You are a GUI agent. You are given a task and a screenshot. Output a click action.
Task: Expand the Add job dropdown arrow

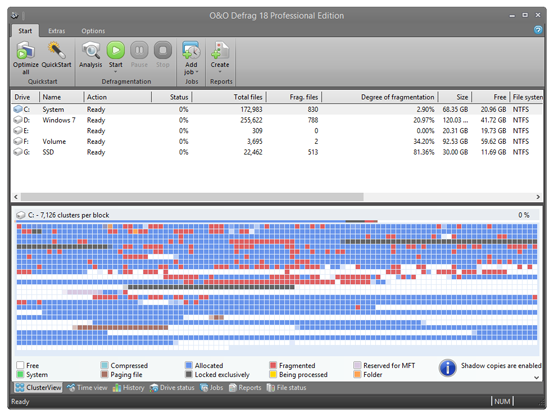tap(197, 72)
